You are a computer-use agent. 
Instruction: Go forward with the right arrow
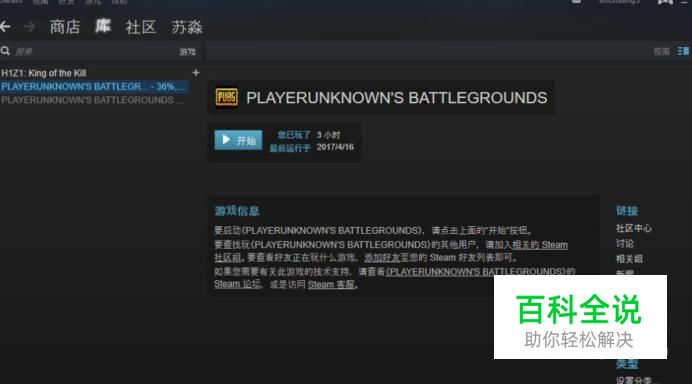coord(30,27)
